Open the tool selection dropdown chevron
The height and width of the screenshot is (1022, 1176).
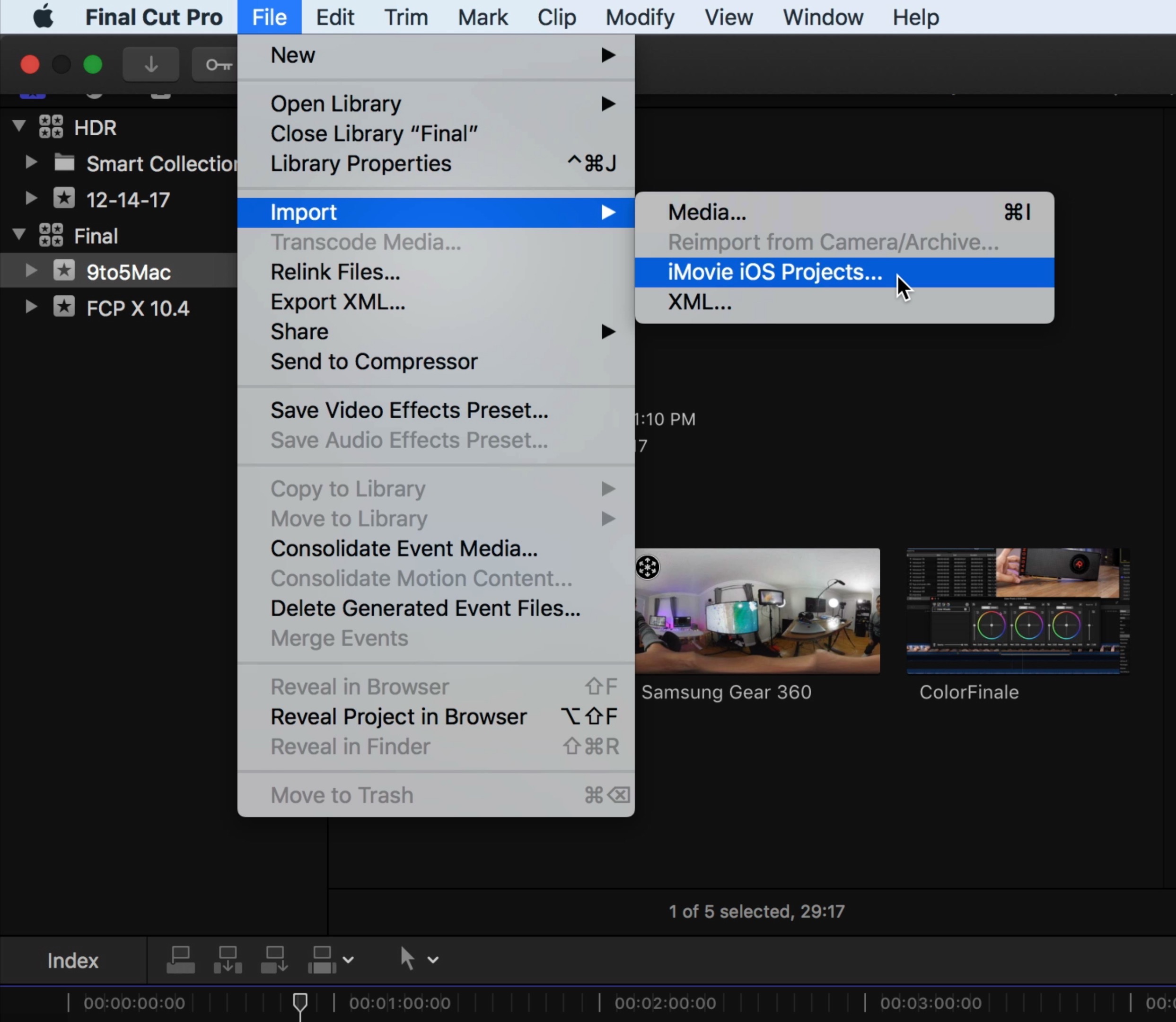click(x=433, y=960)
